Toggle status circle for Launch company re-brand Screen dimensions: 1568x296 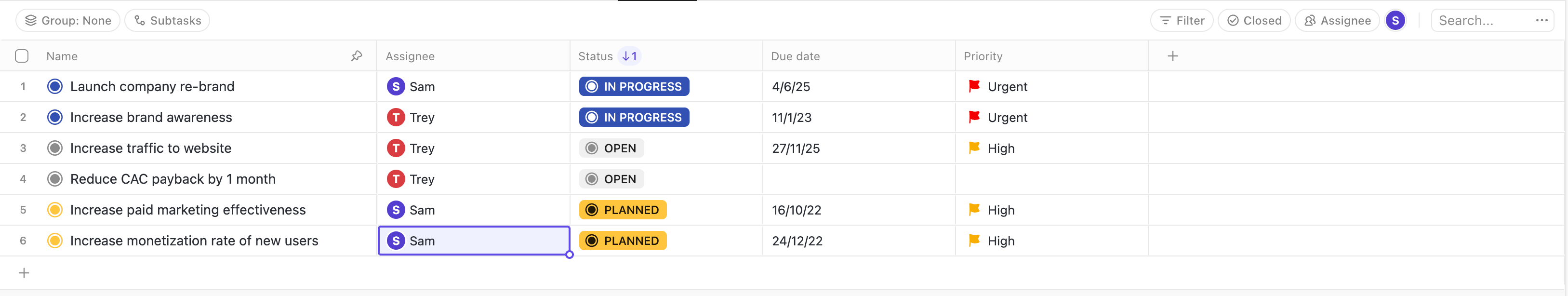(x=55, y=86)
